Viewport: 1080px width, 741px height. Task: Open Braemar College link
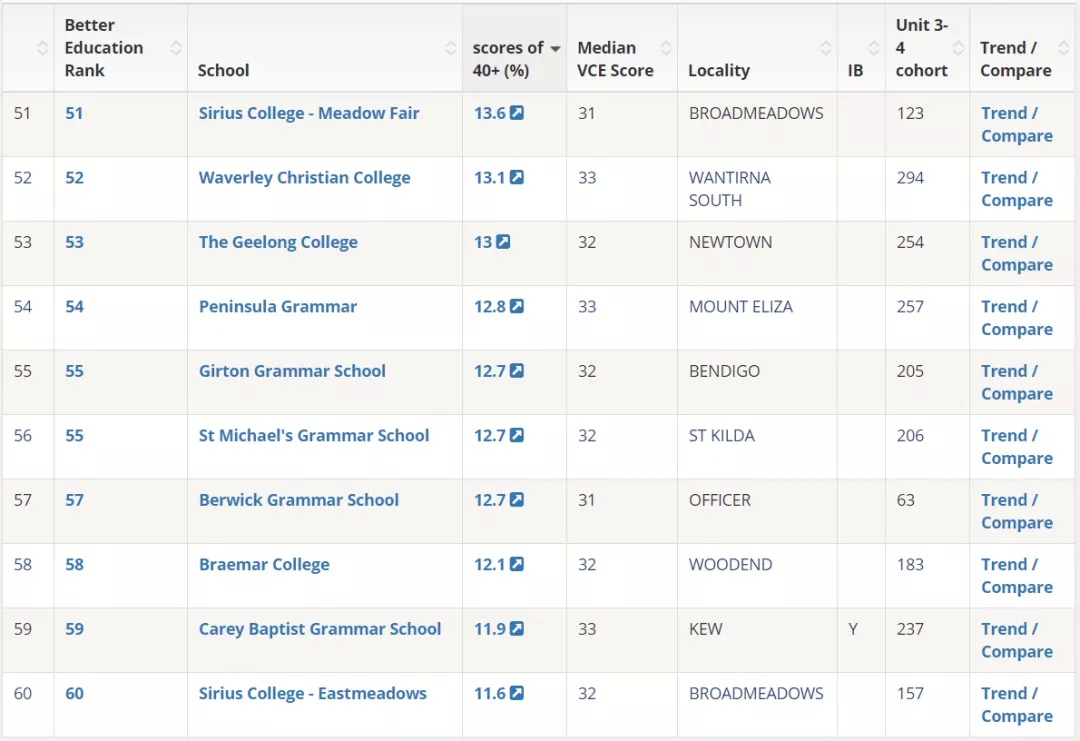point(264,565)
